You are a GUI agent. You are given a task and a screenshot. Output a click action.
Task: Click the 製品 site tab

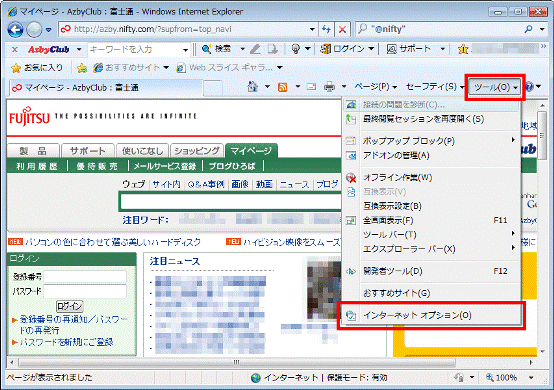(x=33, y=151)
